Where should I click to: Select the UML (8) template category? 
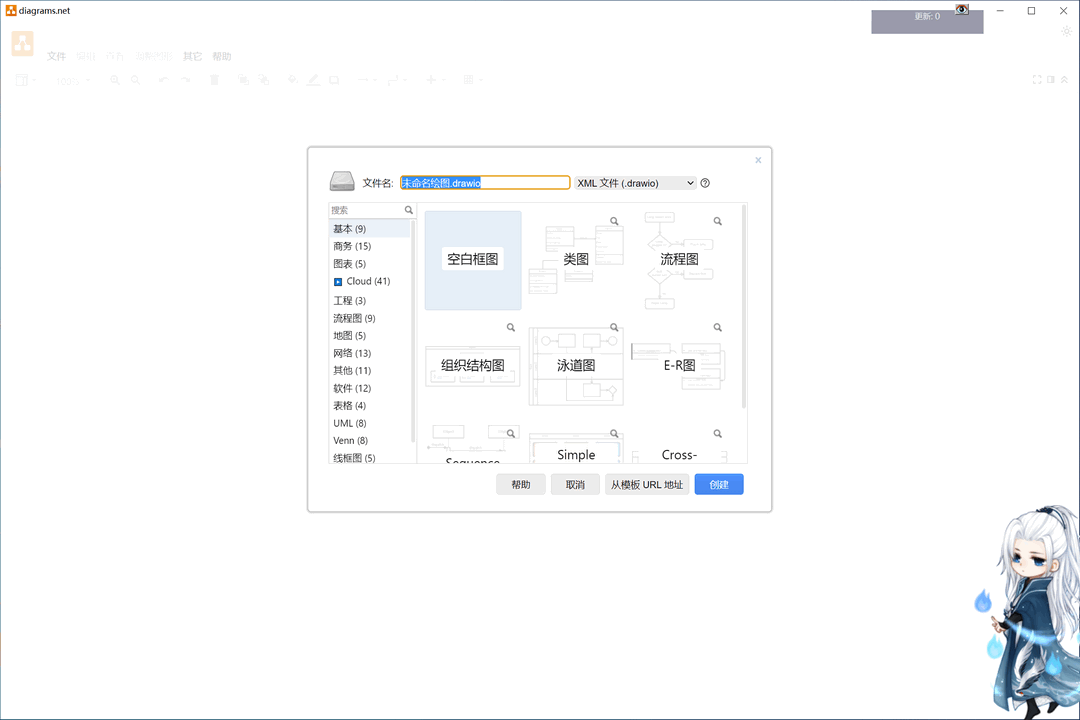click(x=348, y=423)
